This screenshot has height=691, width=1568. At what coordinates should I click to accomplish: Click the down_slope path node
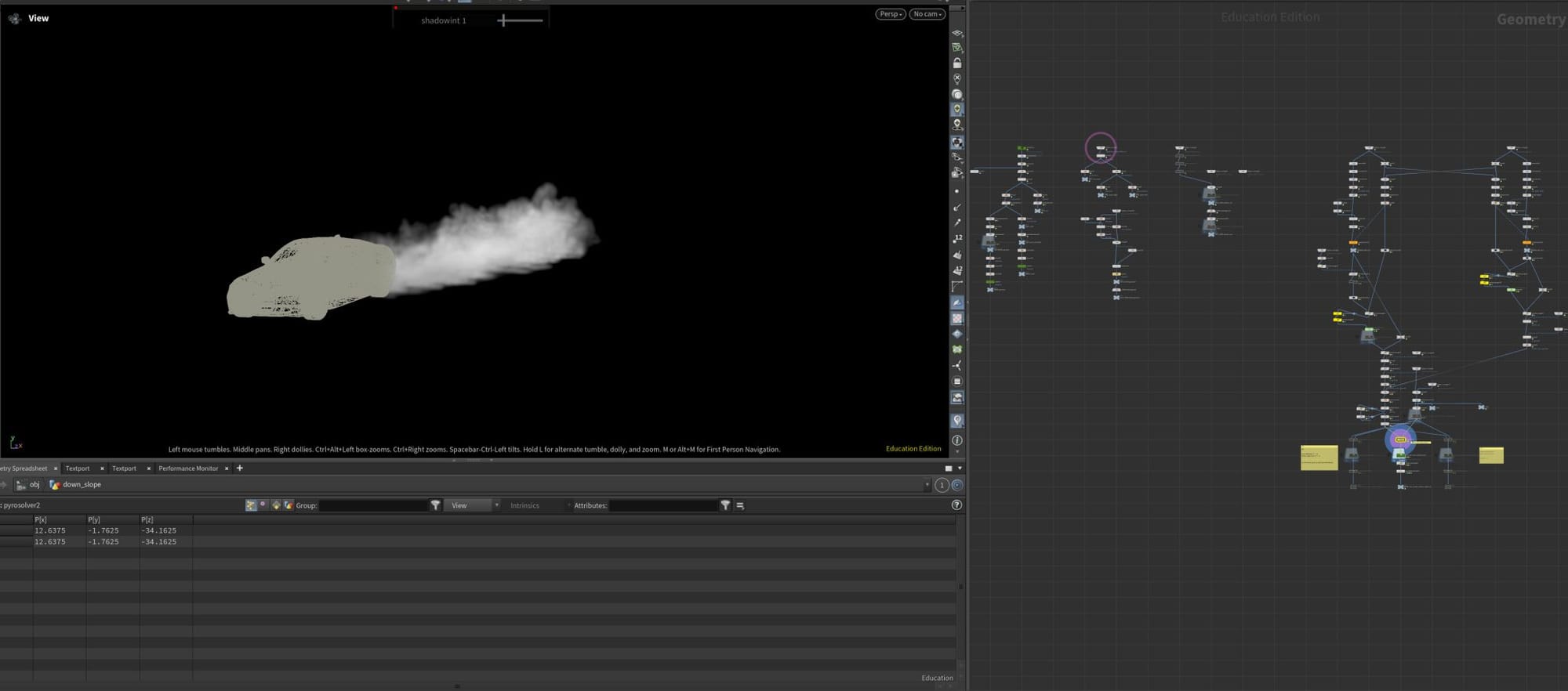tap(82, 485)
